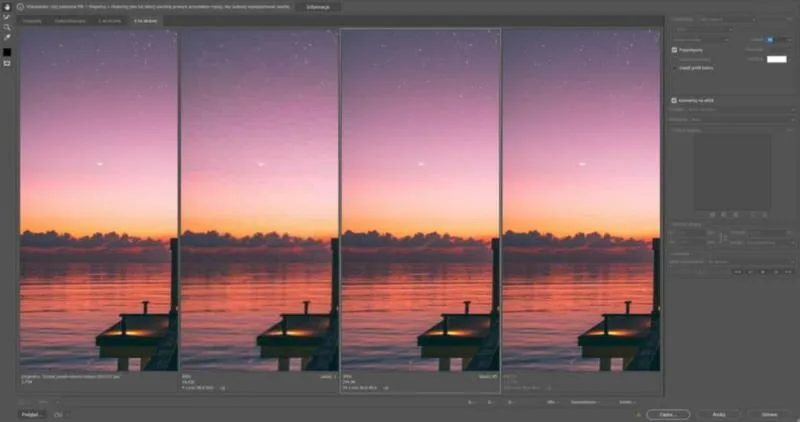The image size is (800, 422).
Task: Select the Eyedropper tool
Action: (7, 38)
